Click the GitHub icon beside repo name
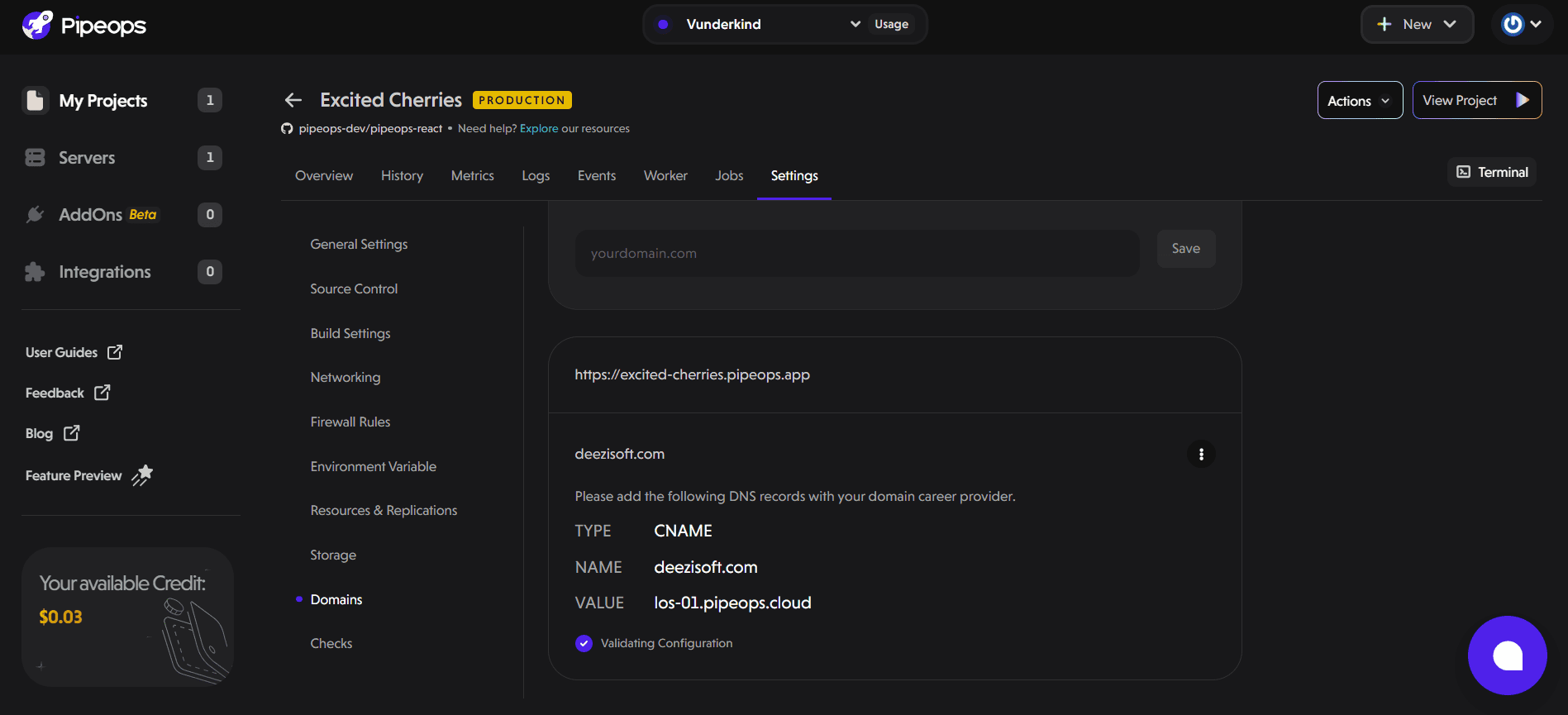1568x715 pixels. click(x=287, y=129)
